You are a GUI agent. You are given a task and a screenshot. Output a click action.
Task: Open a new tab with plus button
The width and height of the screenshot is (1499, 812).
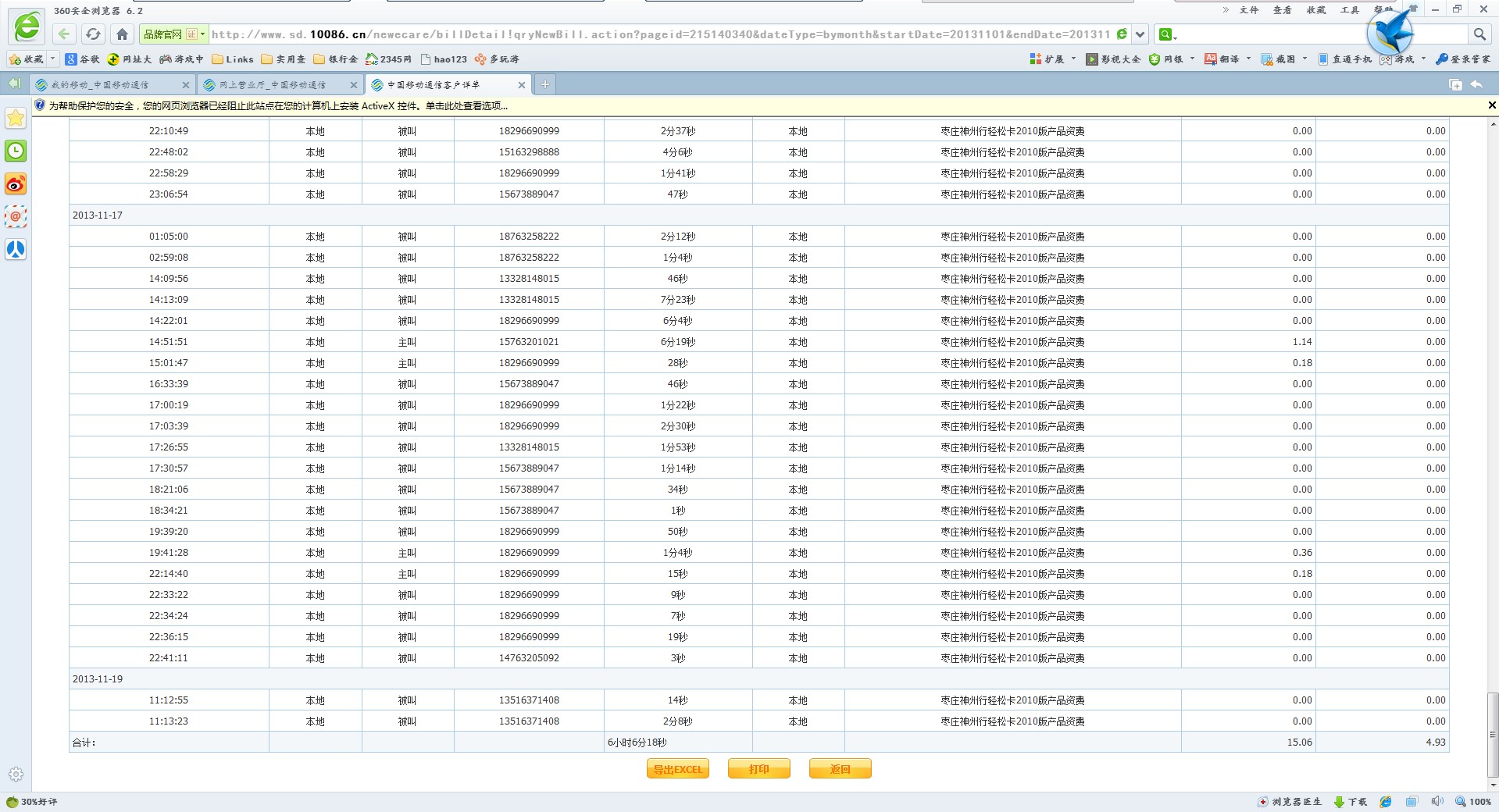tap(544, 84)
